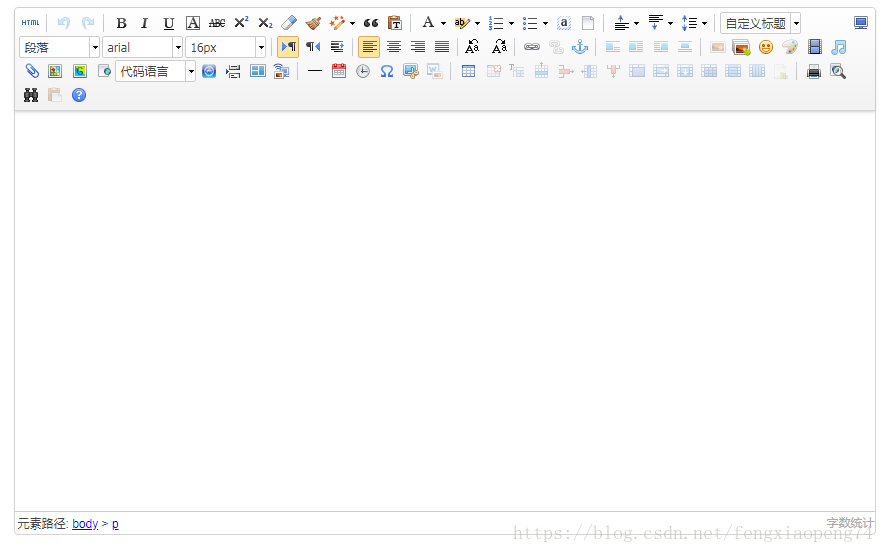
Task: Click the paste as plain text icon
Action: click(x=395, y=23)
